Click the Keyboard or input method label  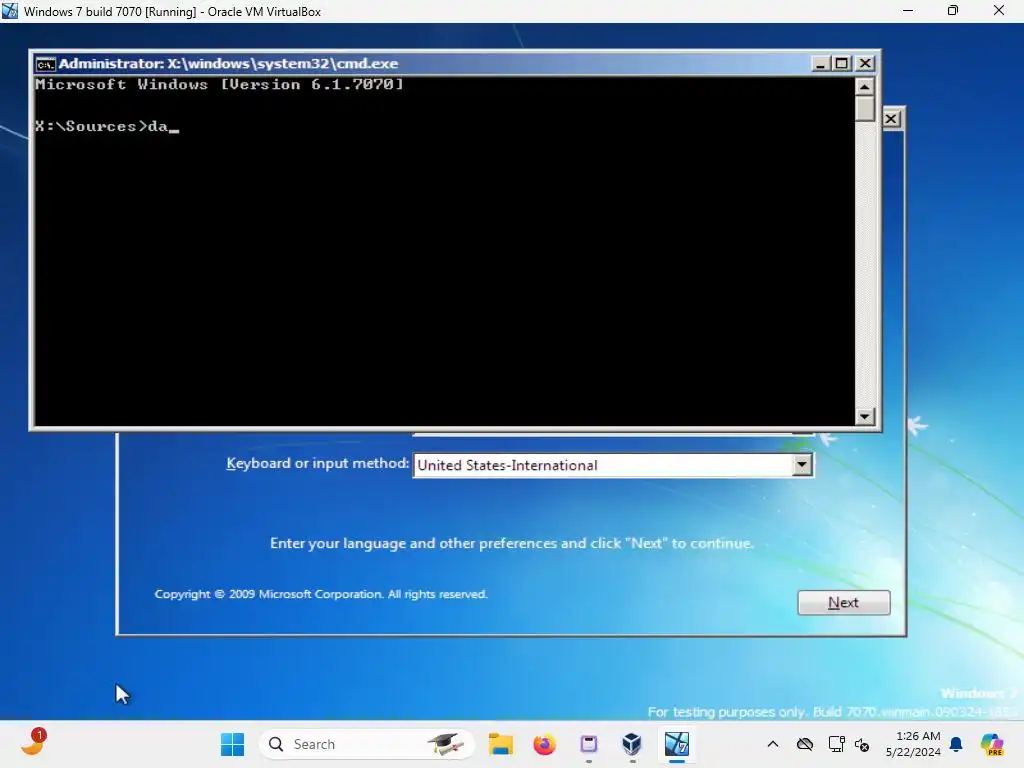pyautogui.click(x=317, y=464)
